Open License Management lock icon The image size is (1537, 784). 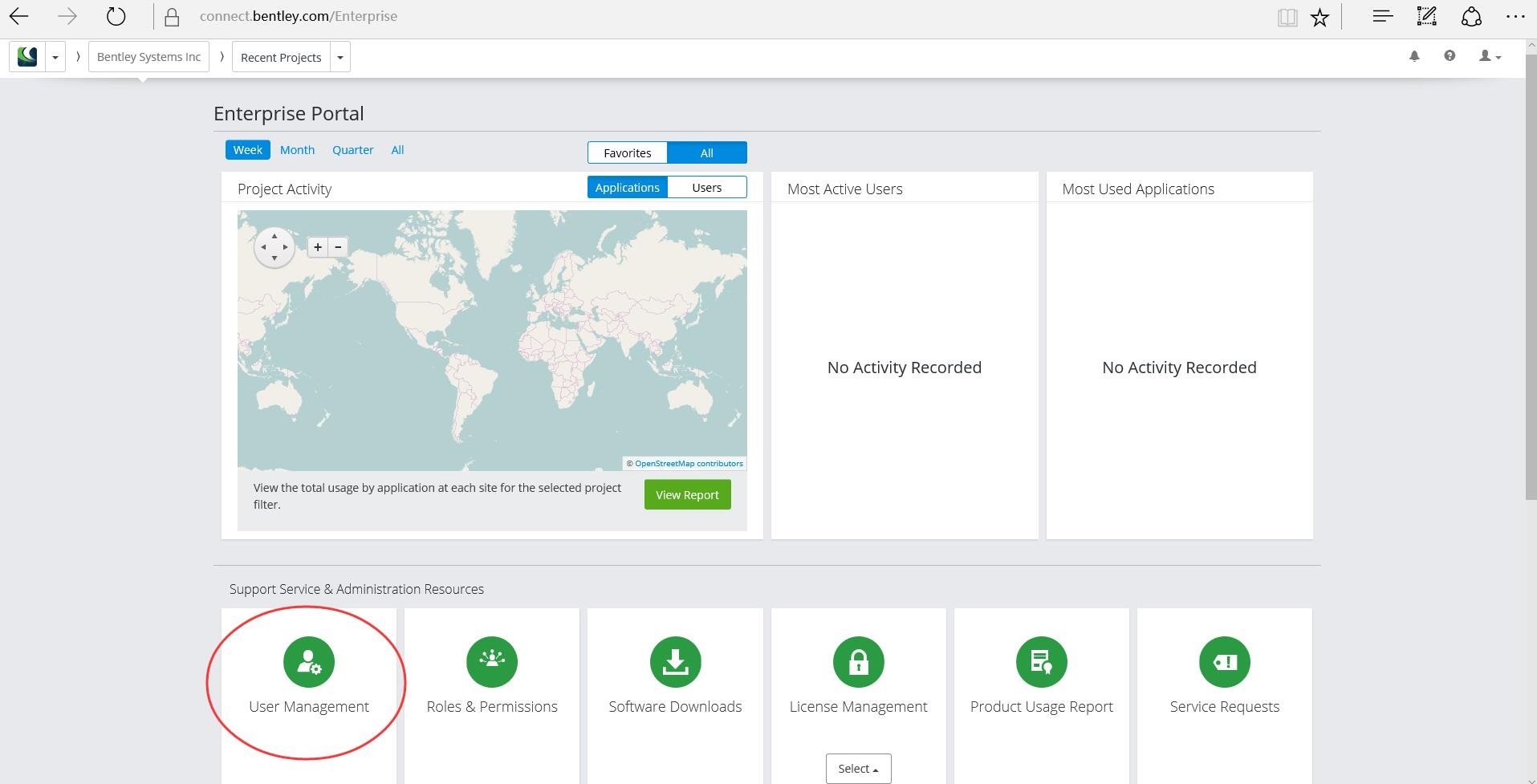[858, 662]
